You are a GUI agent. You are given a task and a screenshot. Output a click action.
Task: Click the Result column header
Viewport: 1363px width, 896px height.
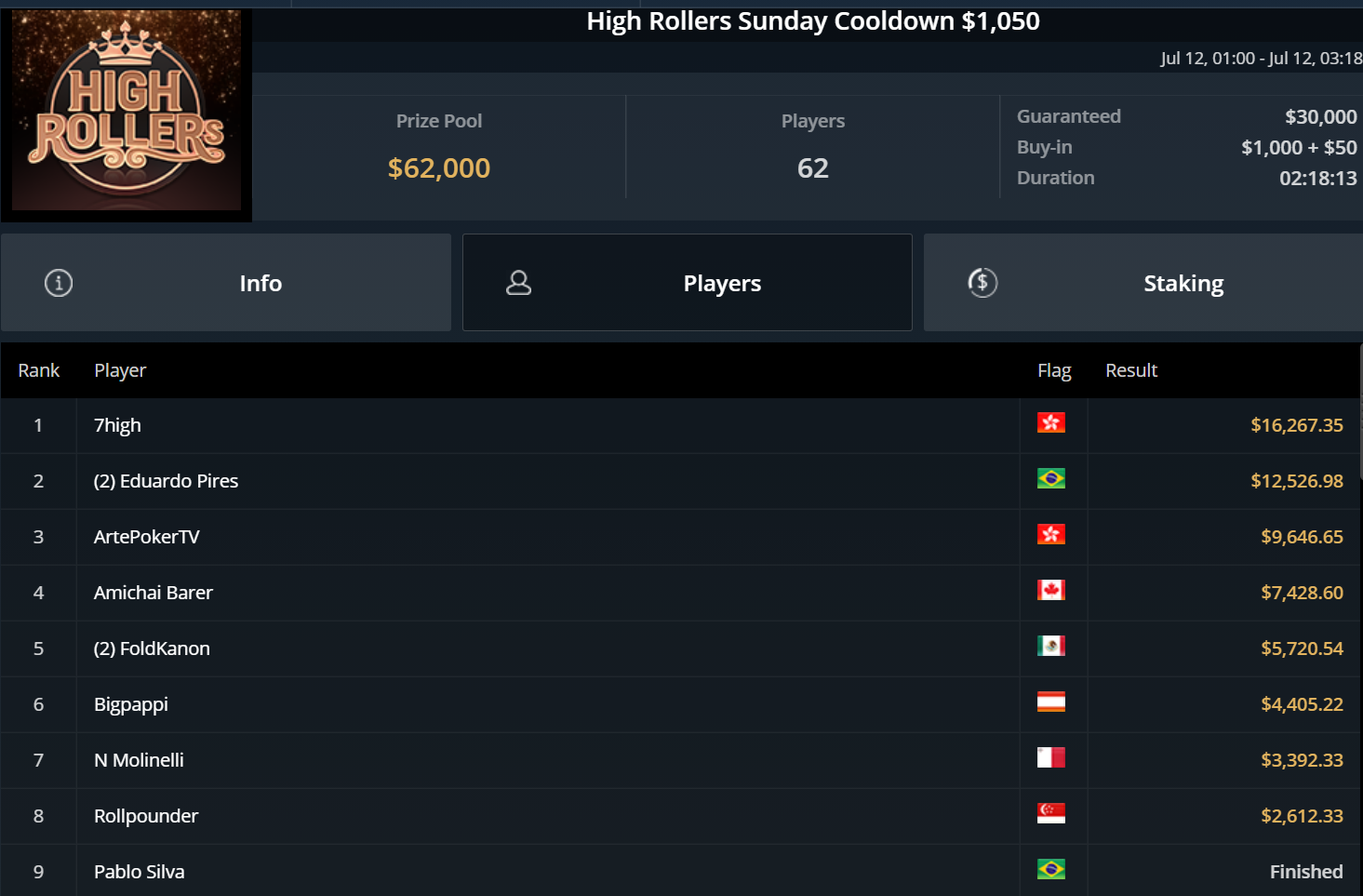pyautogui.click(x=1130, y=370)
